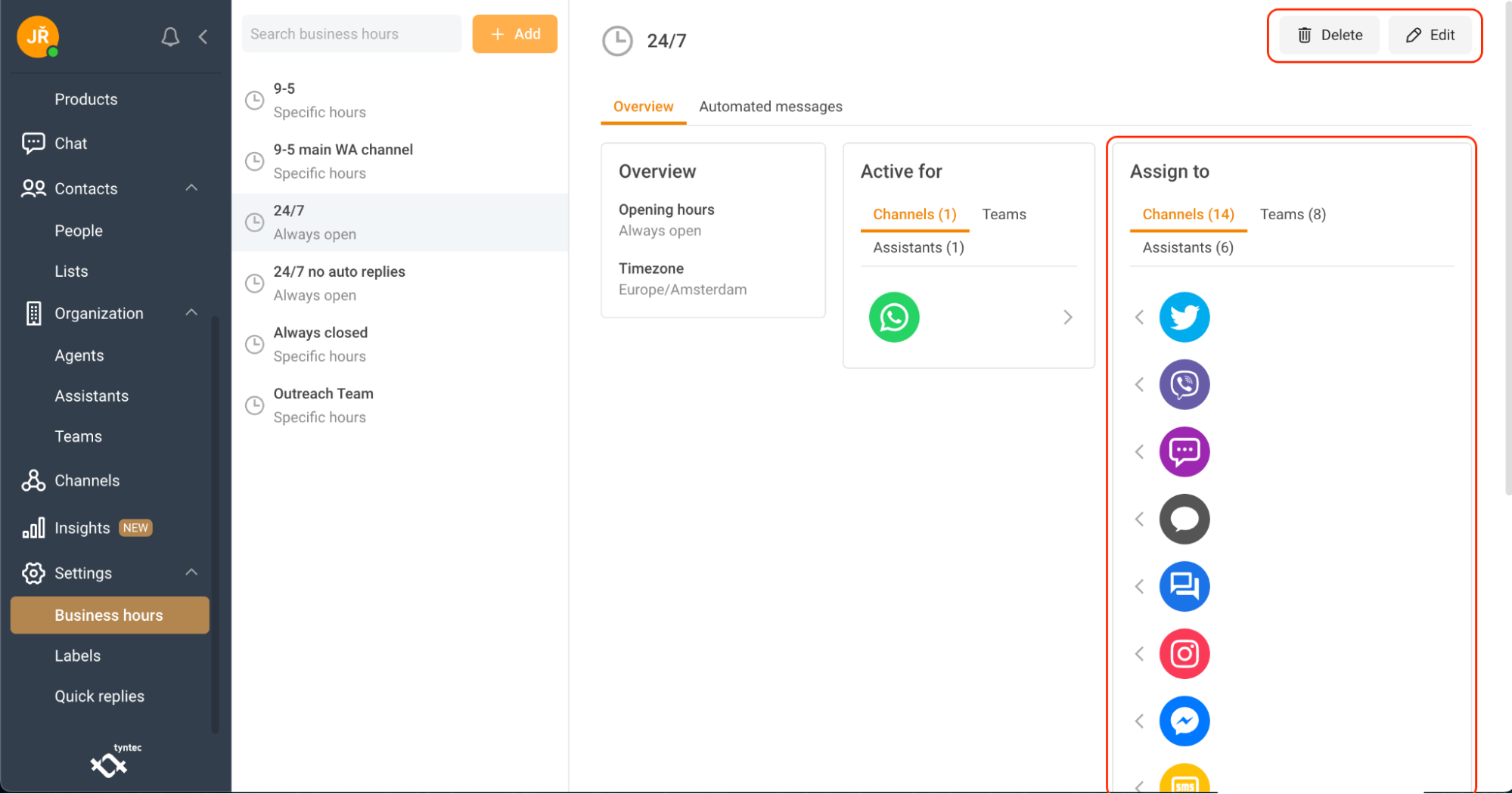Screen dimensions: 1512x794
Task: Select the Outreach Team entry
Action: click(x=400, y=405)
